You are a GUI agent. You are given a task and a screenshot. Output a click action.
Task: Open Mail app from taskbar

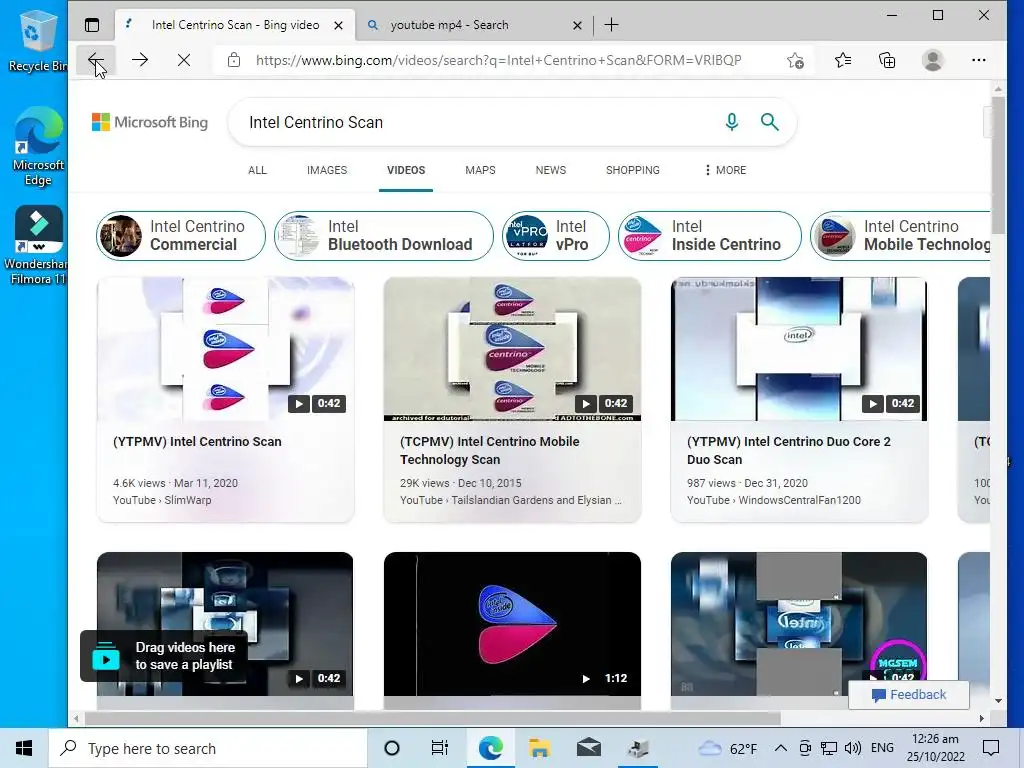pyautogui.click(x=589, y=748)
